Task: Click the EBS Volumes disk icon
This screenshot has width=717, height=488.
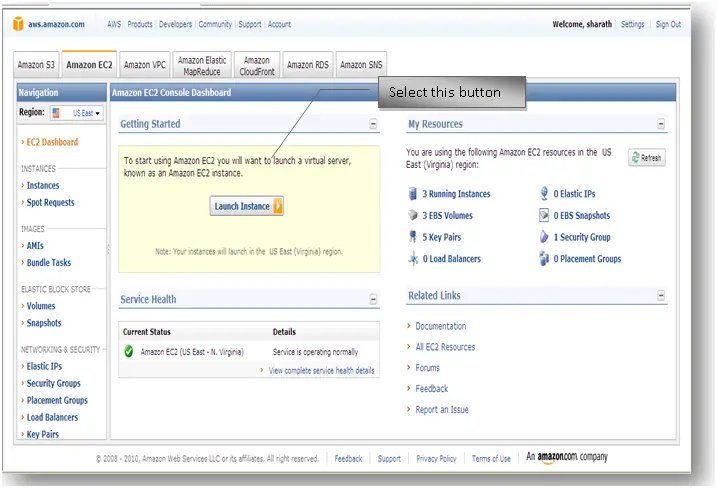Action: coord(412,215)
